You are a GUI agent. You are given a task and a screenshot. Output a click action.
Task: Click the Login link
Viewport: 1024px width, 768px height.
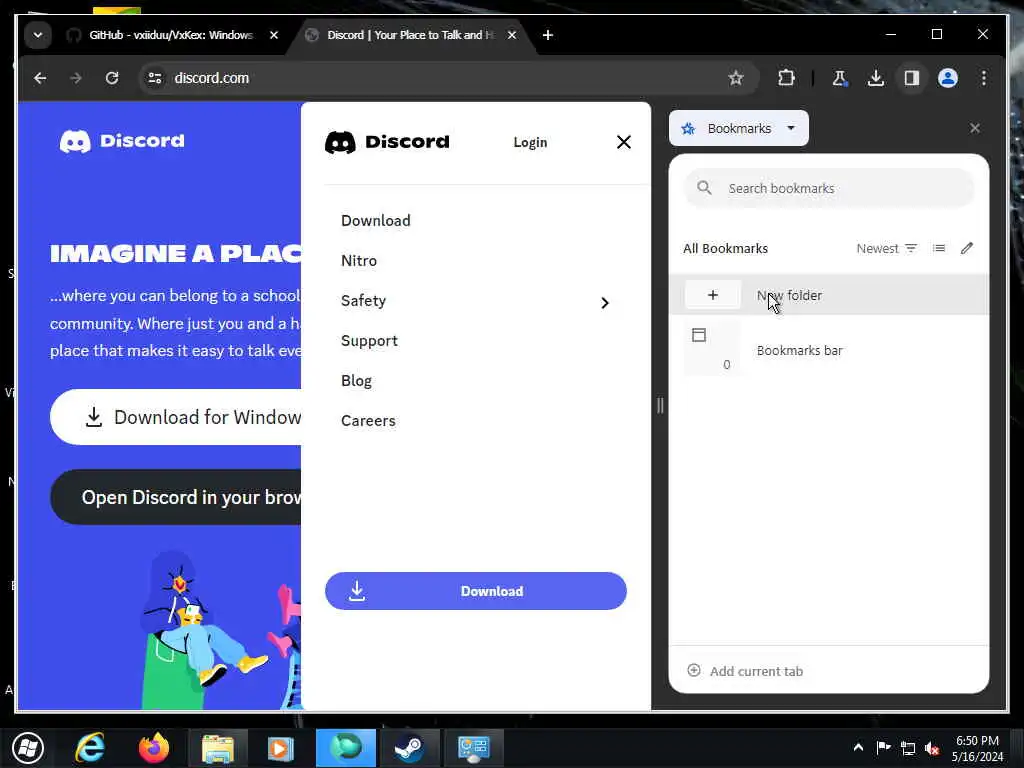tap(530, 142)
